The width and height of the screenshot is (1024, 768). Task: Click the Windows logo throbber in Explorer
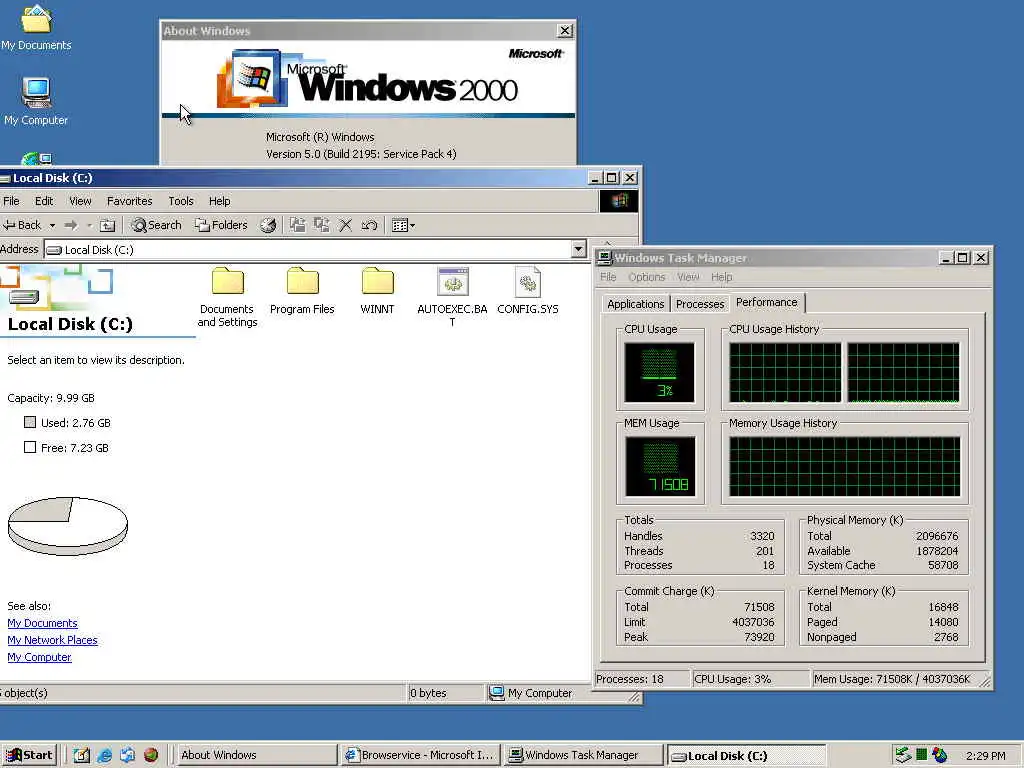(619, 200)
